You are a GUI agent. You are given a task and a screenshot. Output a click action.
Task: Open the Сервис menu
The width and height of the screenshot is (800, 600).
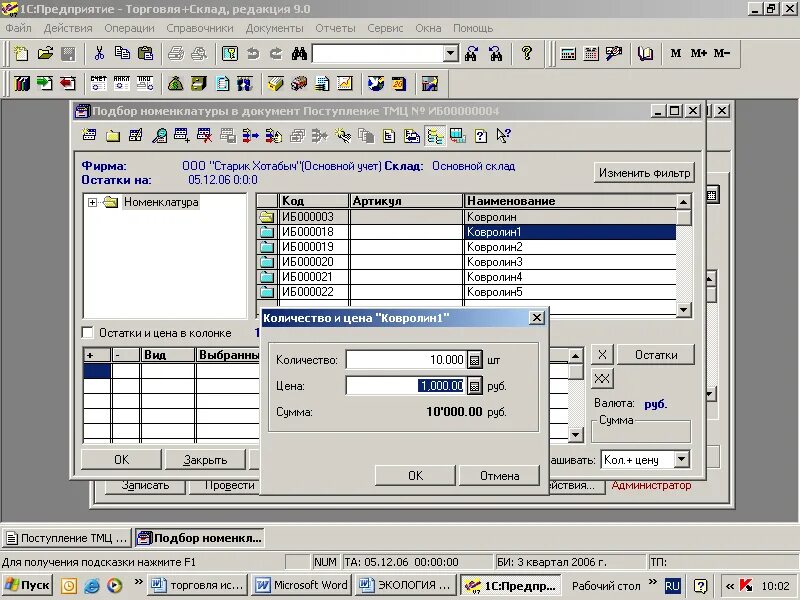pos(385,28)
